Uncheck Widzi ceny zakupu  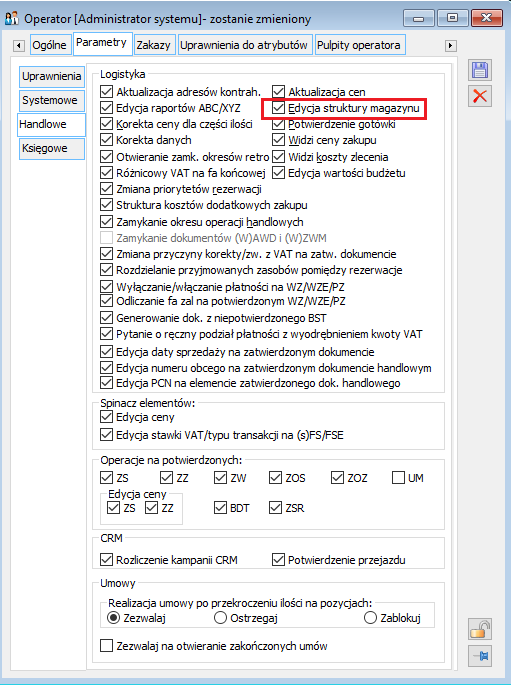tap(279, 140)
